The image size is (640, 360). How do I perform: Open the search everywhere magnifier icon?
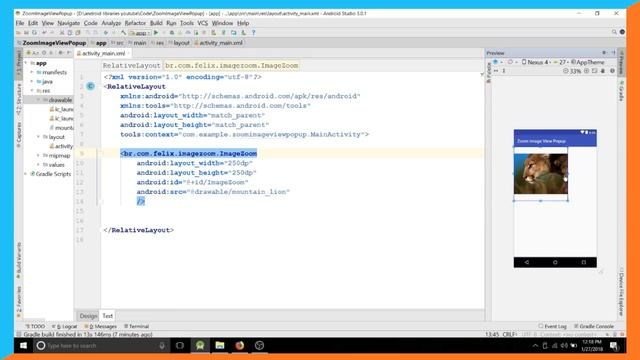click(x=614, y=32)
